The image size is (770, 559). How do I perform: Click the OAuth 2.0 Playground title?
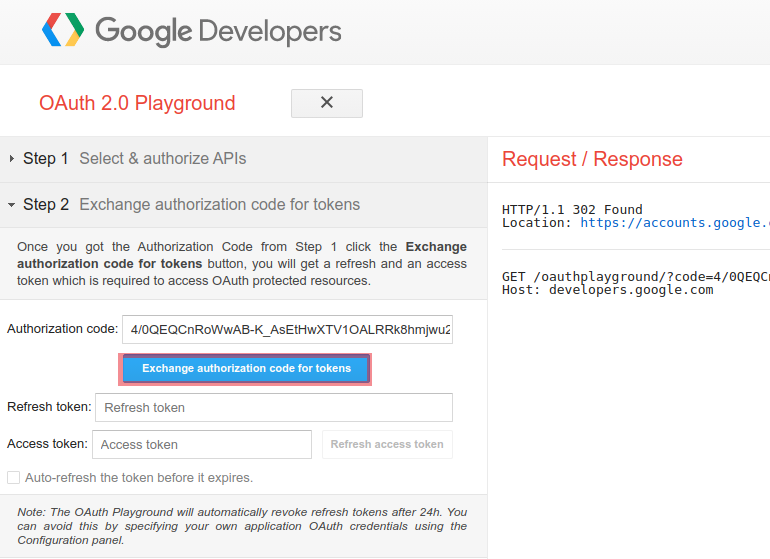pyautogui.click(x=137, y=103)
